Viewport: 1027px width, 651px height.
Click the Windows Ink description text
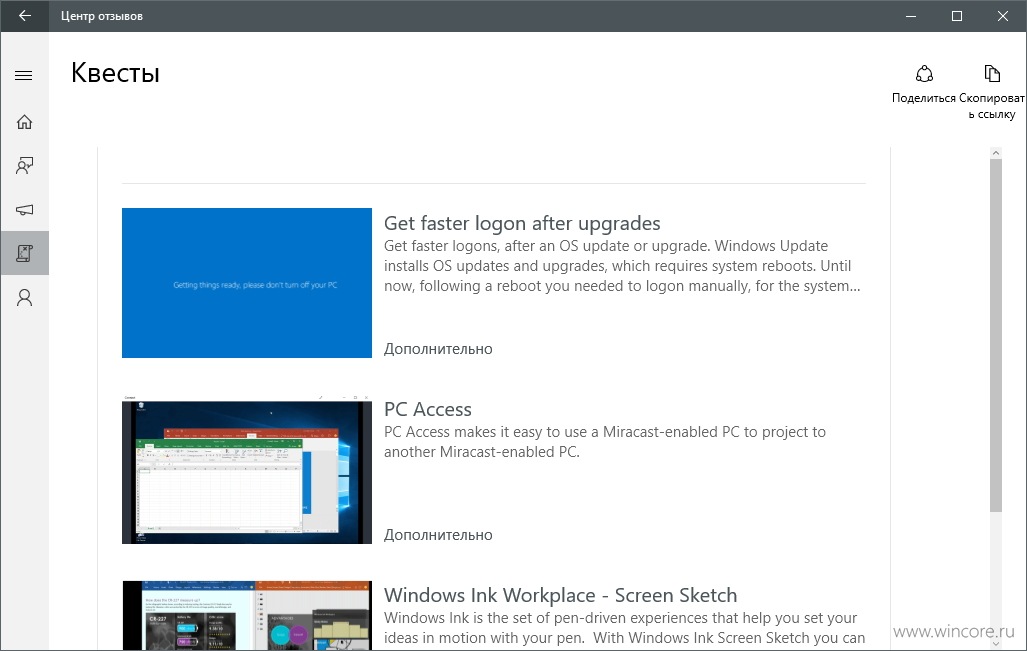624,627
